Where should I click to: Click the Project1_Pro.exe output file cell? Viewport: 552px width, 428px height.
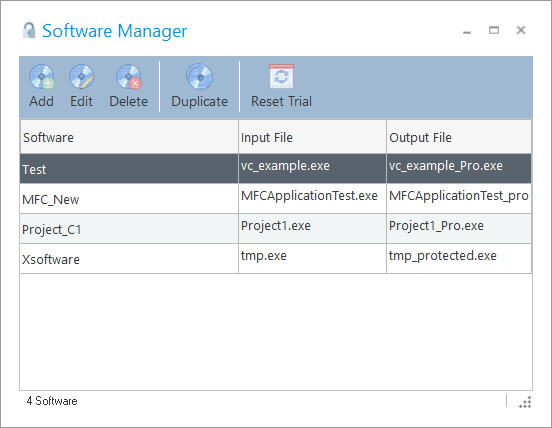coord(459,228)
